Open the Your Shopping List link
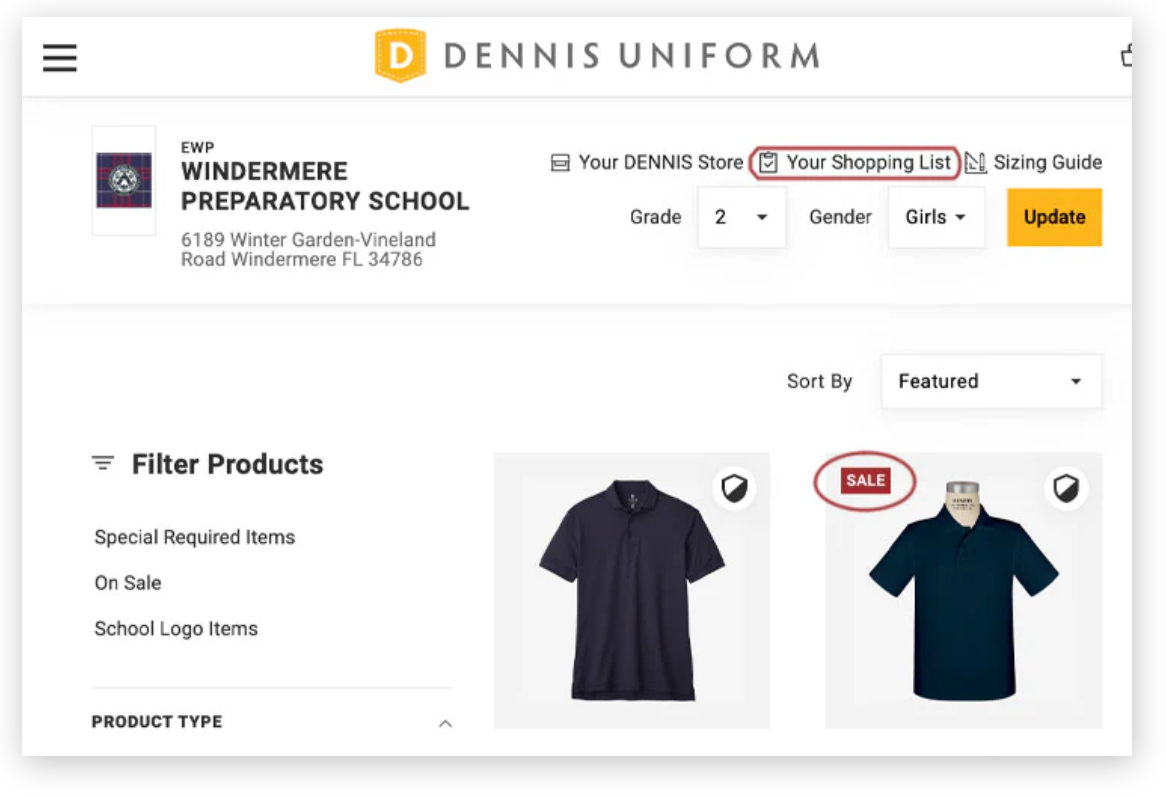Screen dimensions: 1166x796 click(x=868, y=163)
